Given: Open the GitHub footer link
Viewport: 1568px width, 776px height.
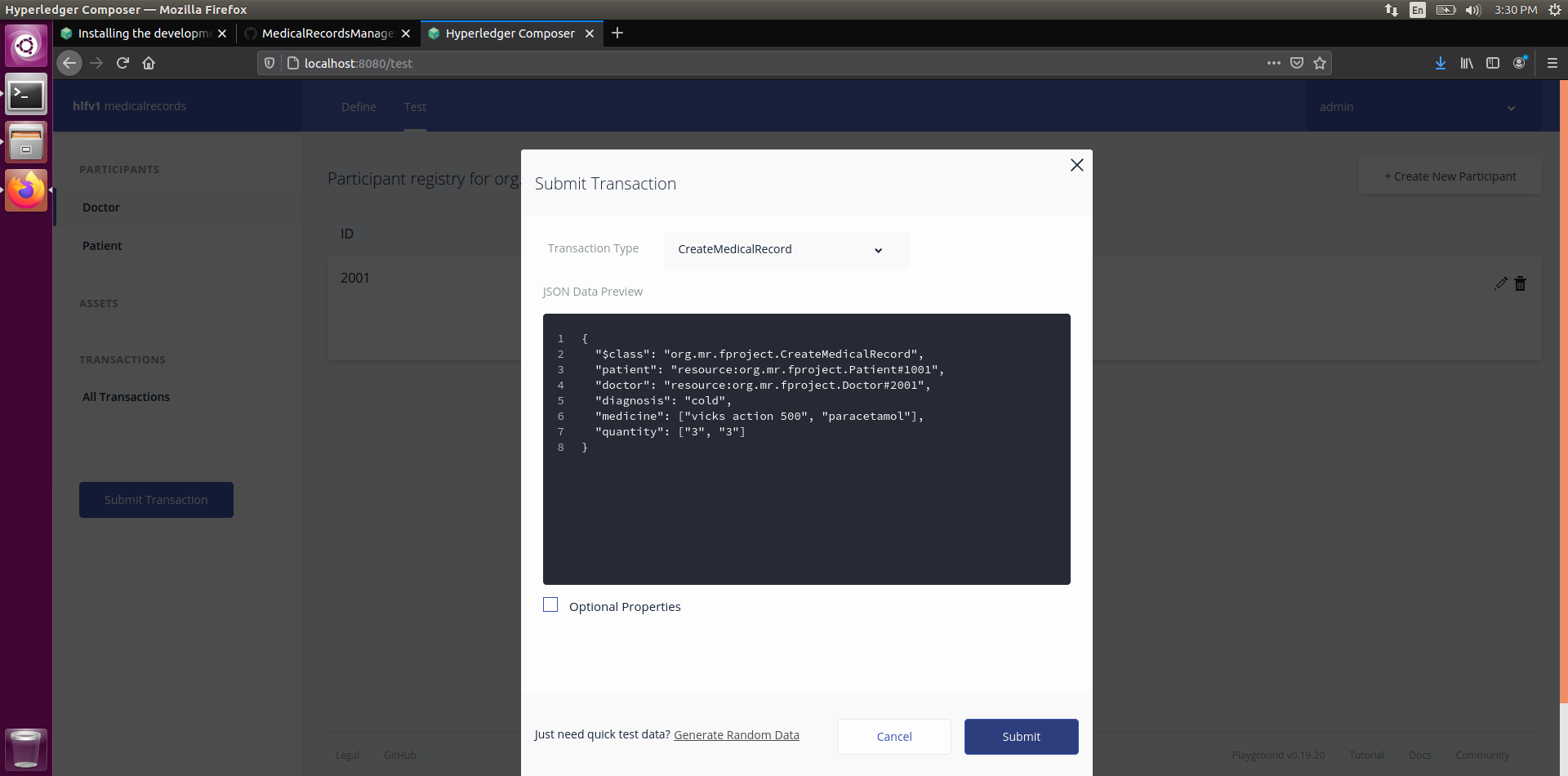Looking at the screenshot, I should [x=400, y=756].
